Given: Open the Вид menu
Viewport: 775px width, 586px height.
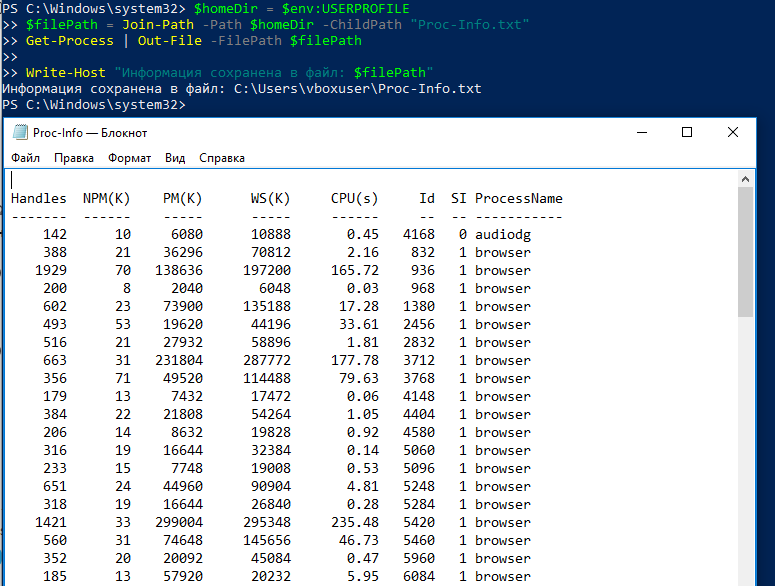Looking at the screenshot, I should point(175,158).
